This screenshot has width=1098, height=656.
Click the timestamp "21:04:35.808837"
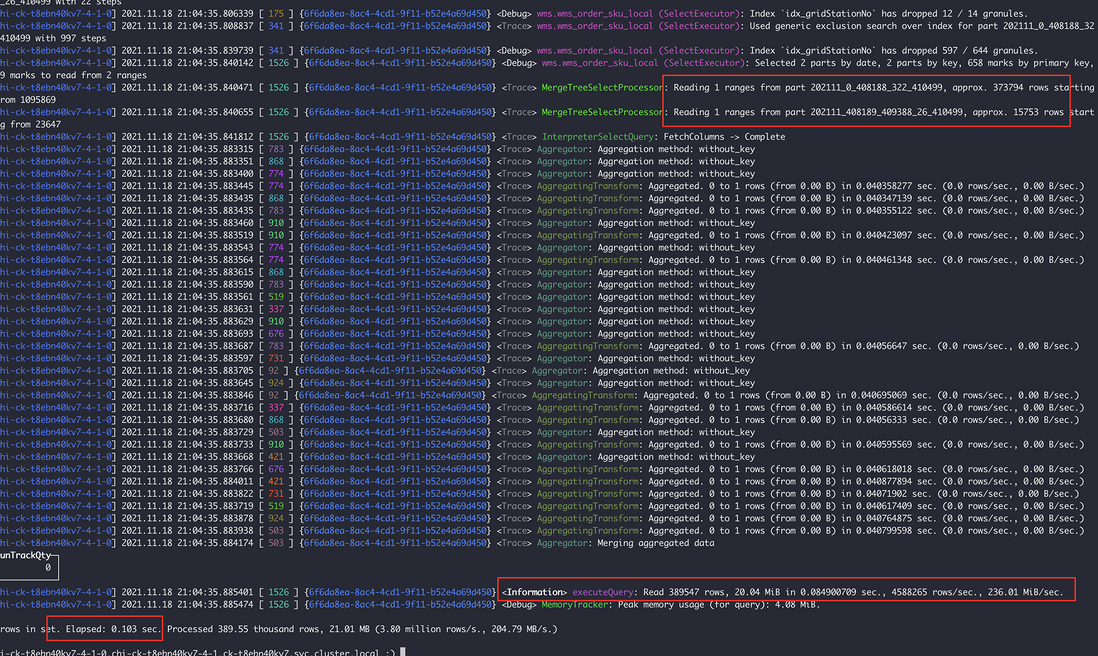pos(214,26)
